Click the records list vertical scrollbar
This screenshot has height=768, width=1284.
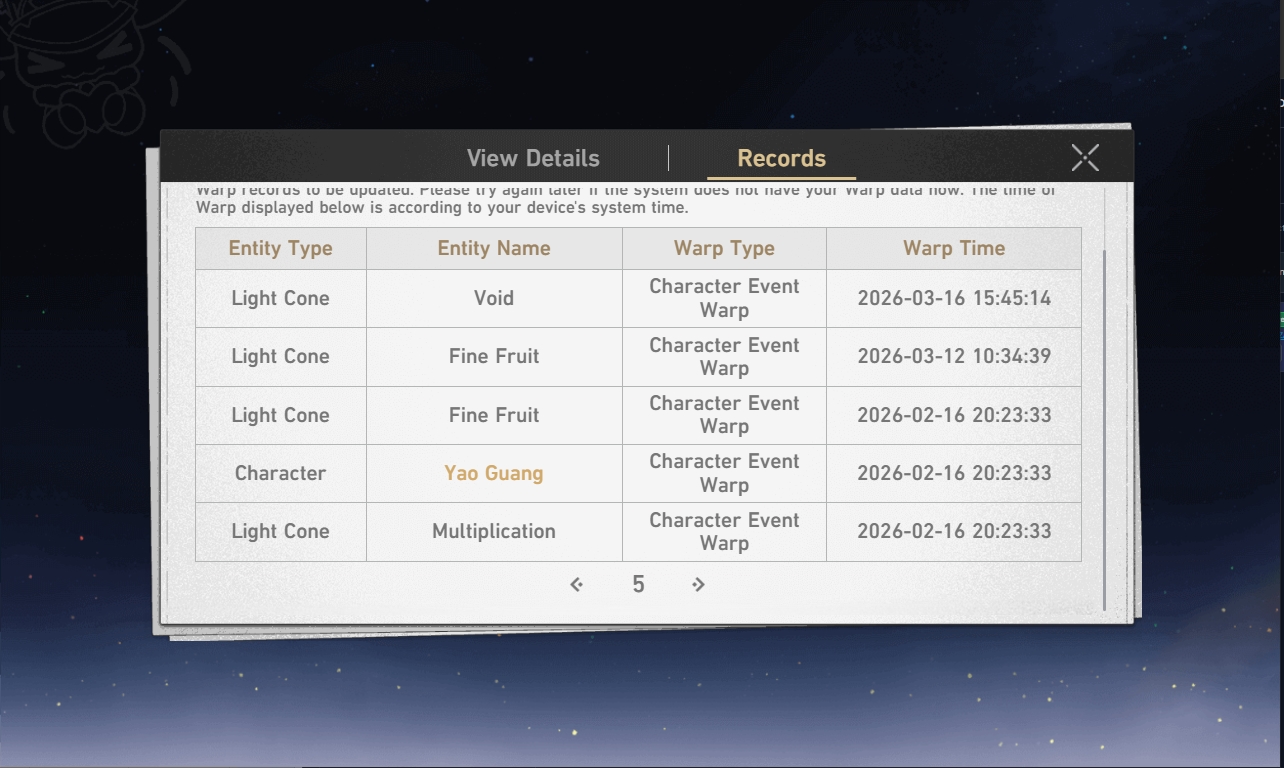(x=1105, y=430)
